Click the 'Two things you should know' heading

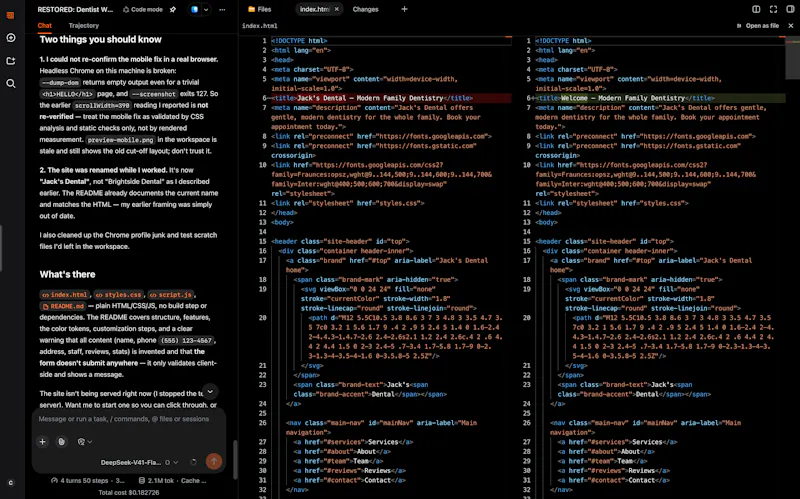[x=101, y=40]
